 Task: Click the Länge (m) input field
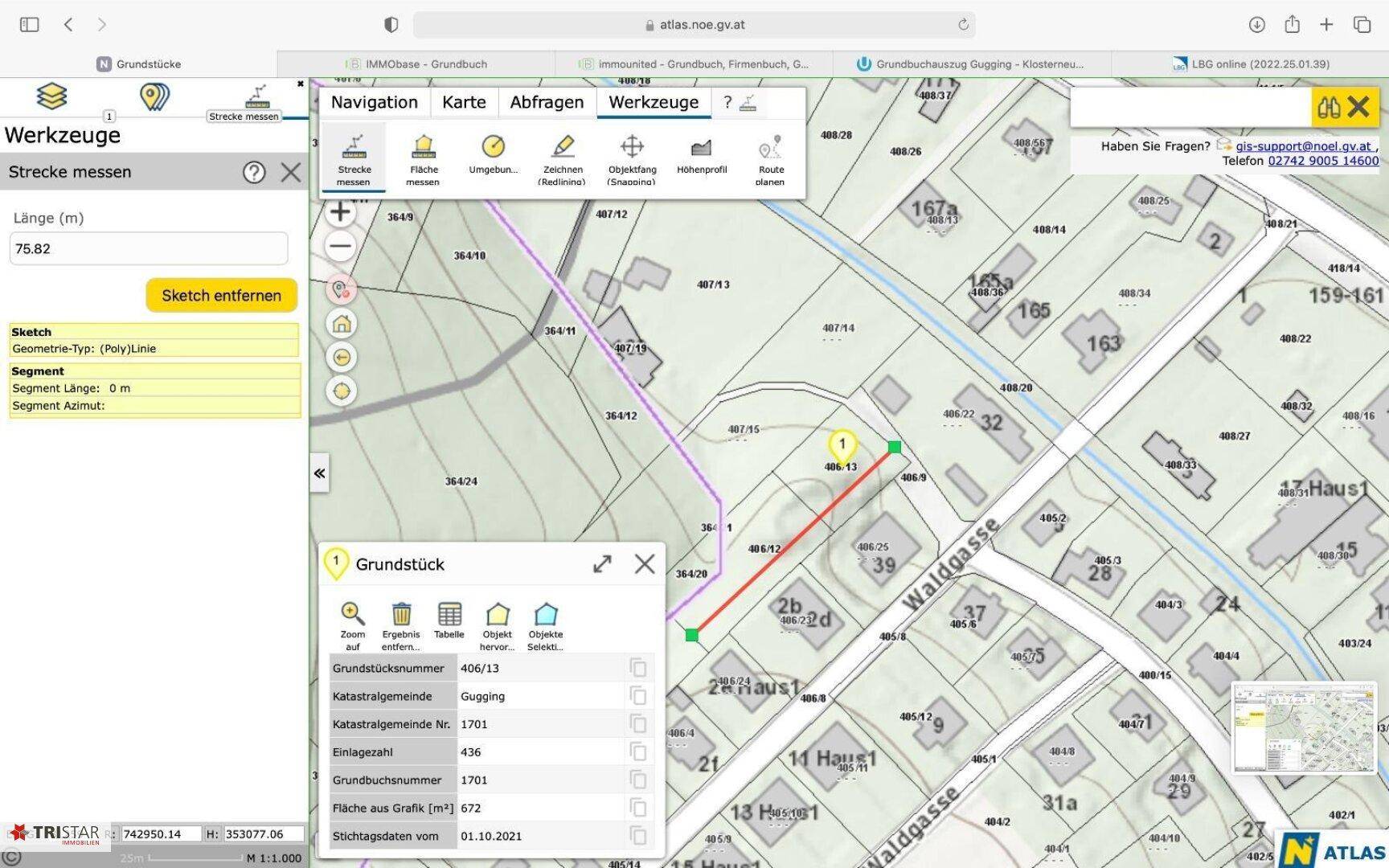point(149,248)
